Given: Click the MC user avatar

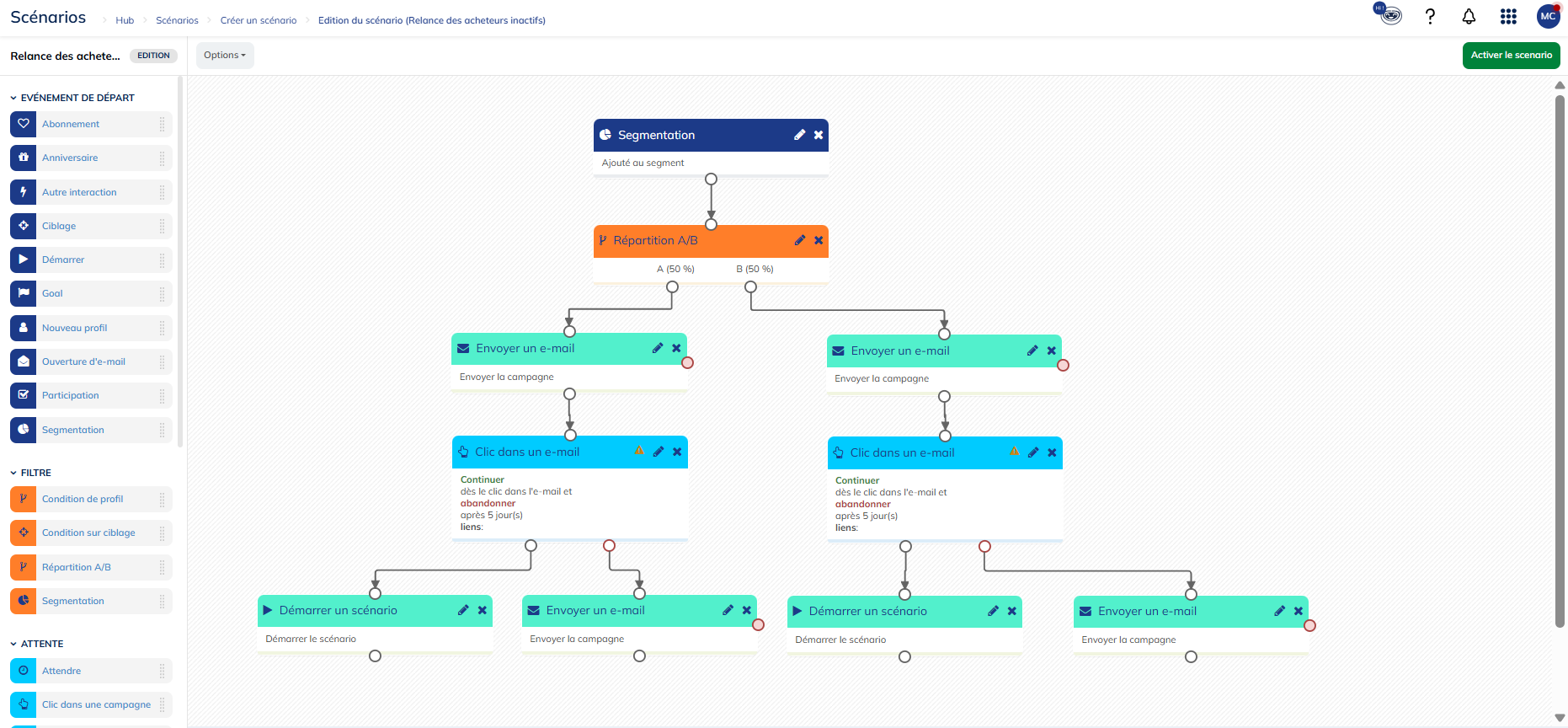Looking at the screenshot, I should 1548,17.
